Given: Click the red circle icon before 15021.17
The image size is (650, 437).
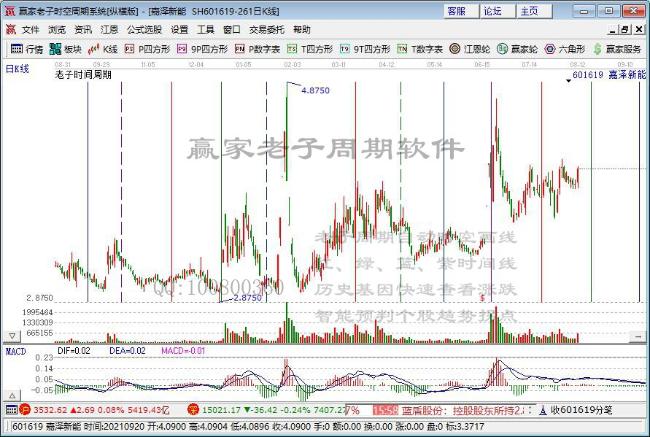Looking at the screenshot, I should pos(193,410).
